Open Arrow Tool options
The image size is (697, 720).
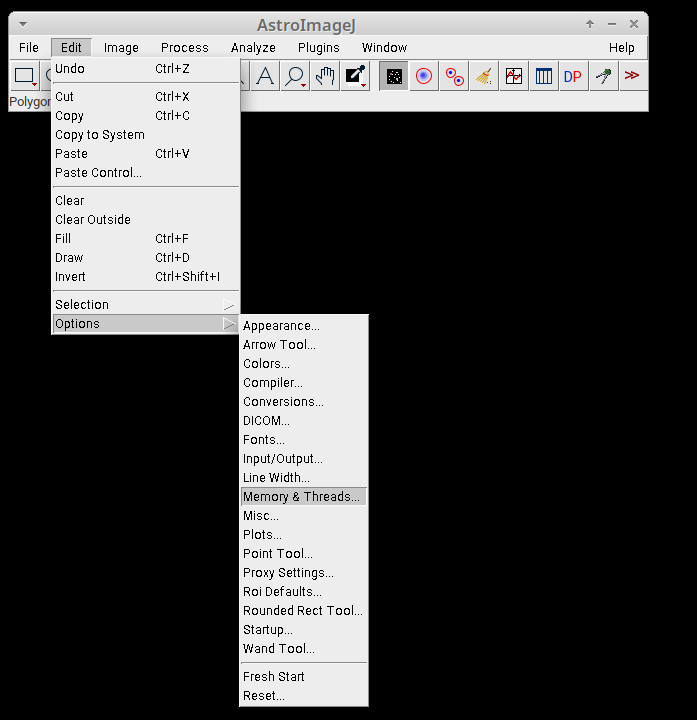coord(304,345)
